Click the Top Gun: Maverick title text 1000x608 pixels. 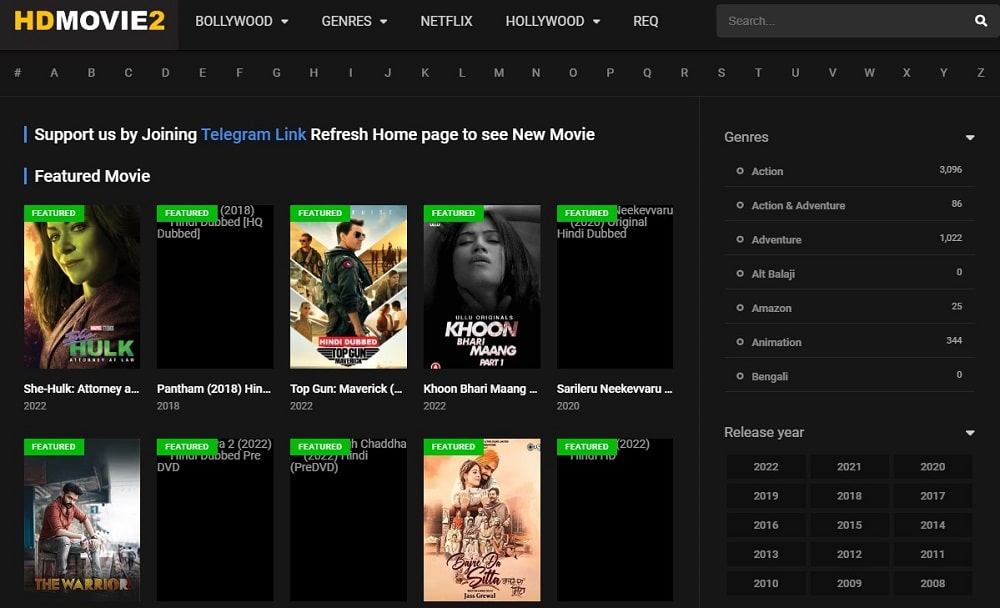[x=346, y=389]
